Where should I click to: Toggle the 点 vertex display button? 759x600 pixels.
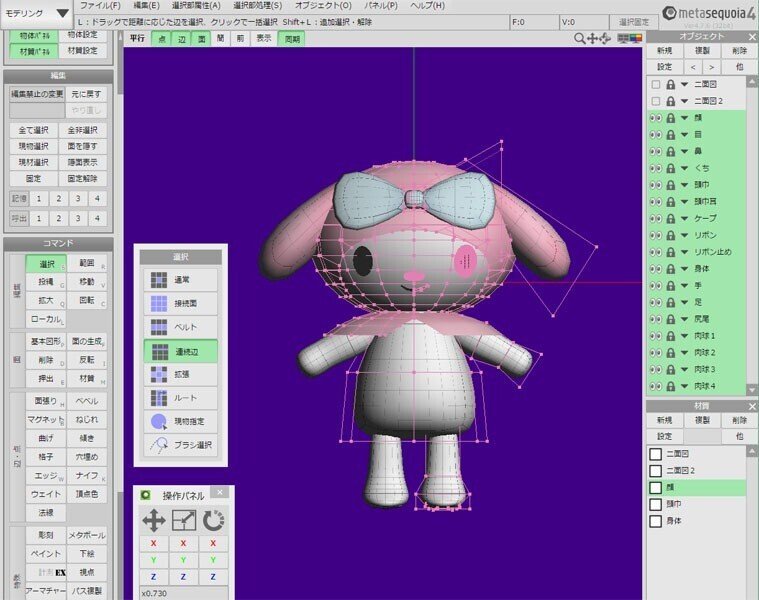[x=162, y=39]
